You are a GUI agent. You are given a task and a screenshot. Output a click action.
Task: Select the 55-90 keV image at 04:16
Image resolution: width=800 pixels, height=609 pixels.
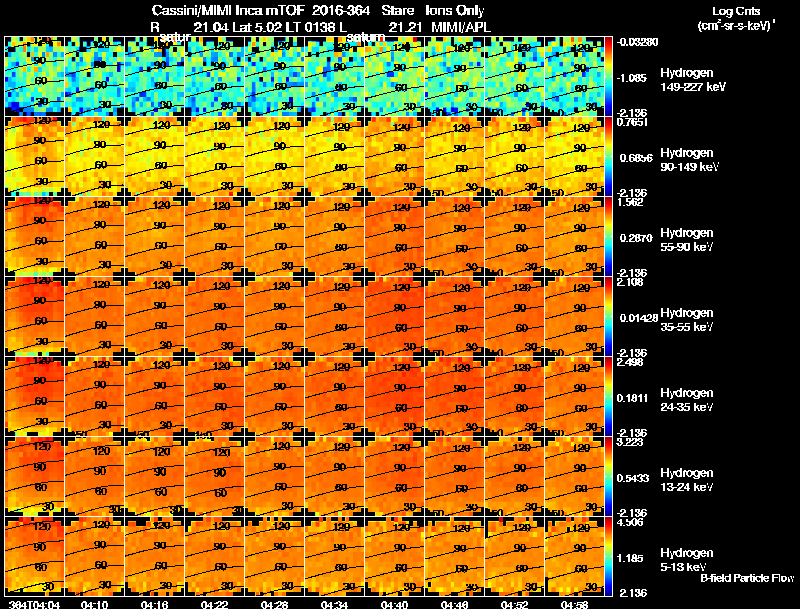[155, 236]
